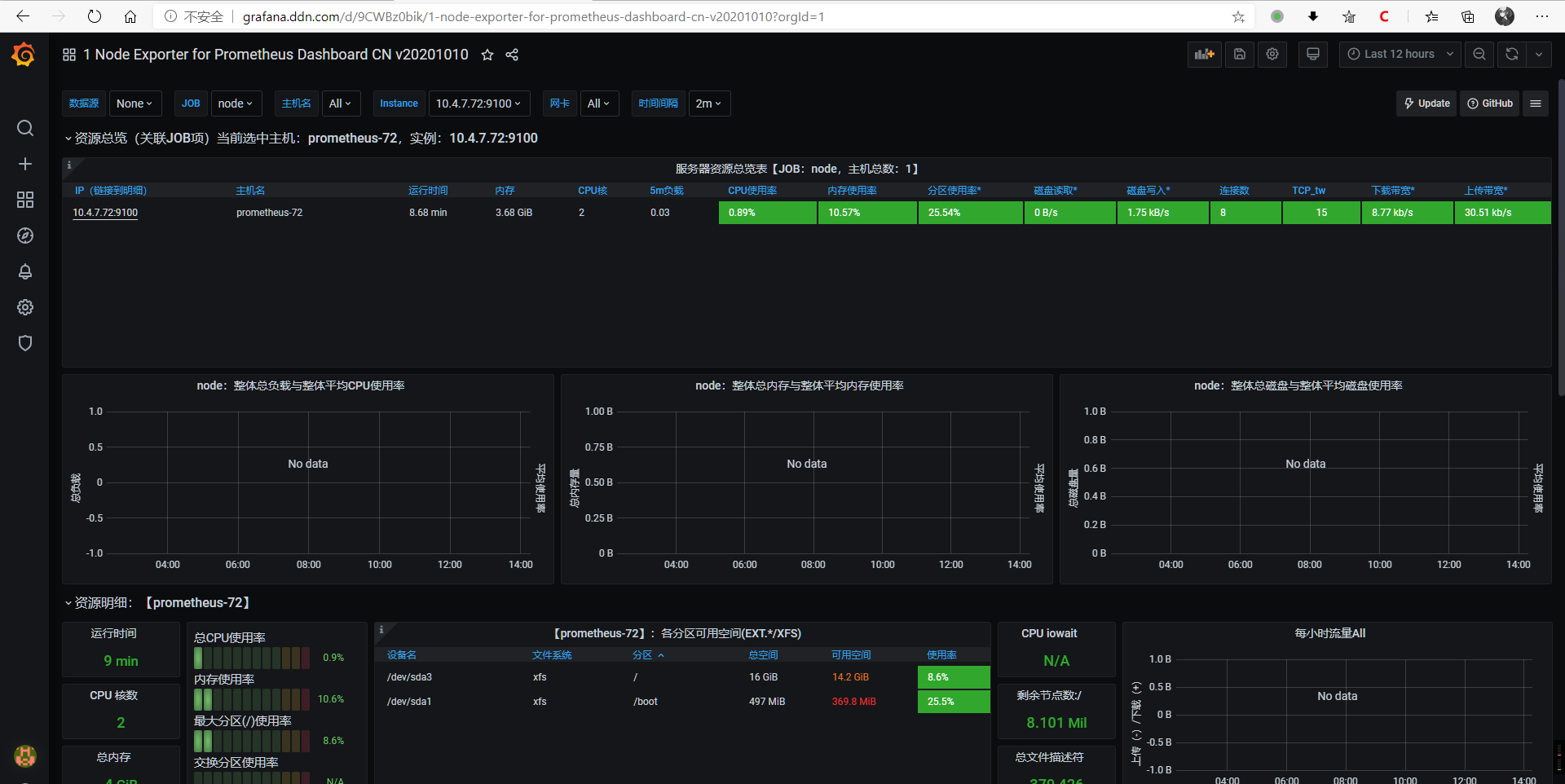The width and height of the screenshot is (1565, 784).
Task: Open the Last 12 hours time picker
Action: pyautogui.click(x=1400, y=54)
